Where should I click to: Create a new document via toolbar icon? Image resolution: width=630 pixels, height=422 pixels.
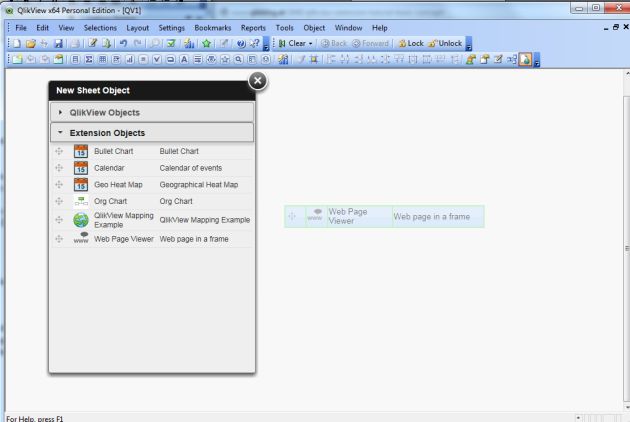coord(17,43)
